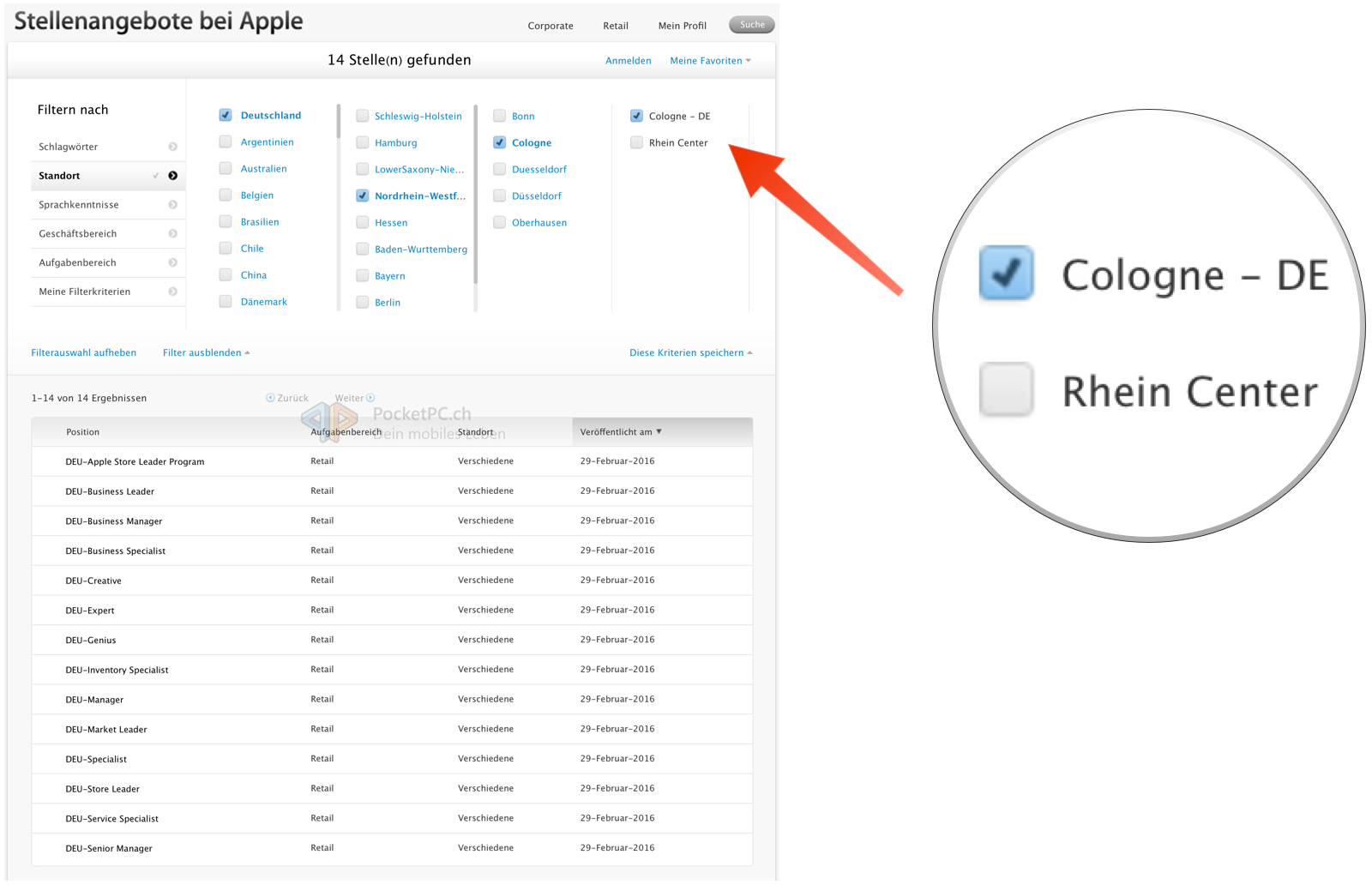Open the DEU-Senior Manager job
The image size is (1372, 885).
pyautogui.click(x=109, y=848)
